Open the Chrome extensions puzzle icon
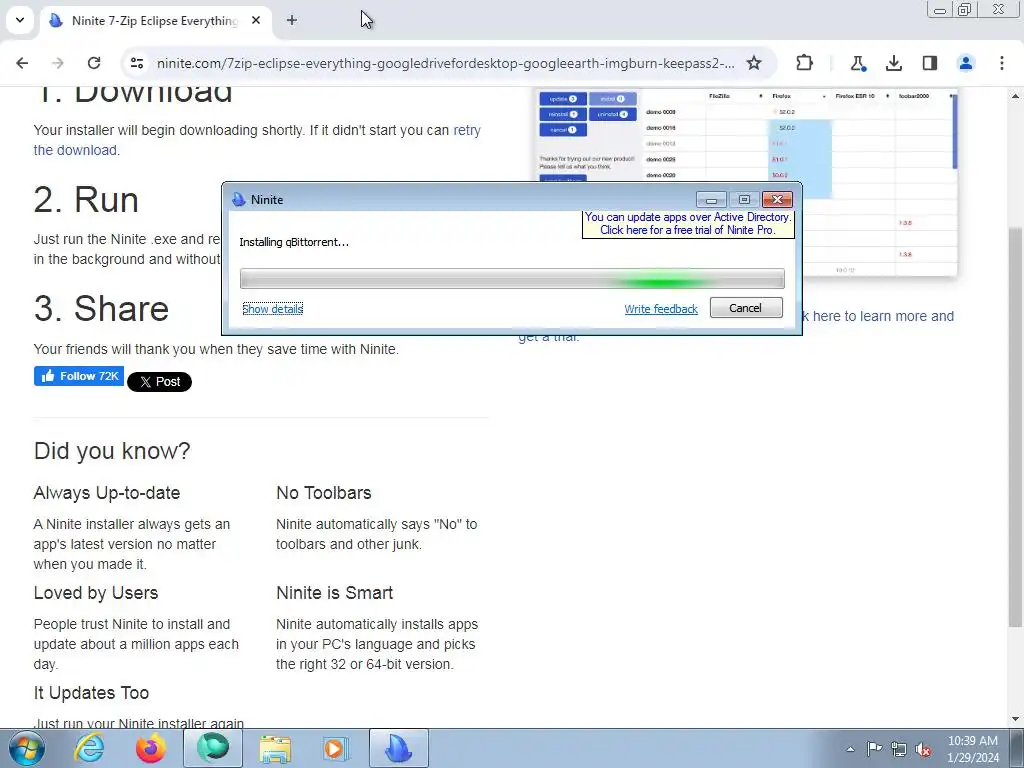 tap(805, 63)
